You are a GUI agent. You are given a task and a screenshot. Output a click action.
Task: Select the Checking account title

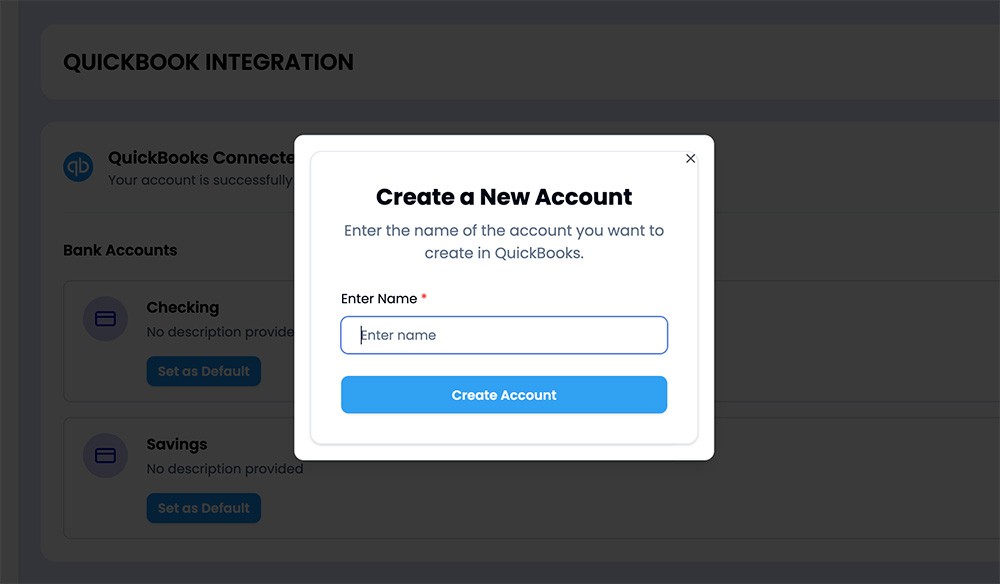tap(183, 307)
